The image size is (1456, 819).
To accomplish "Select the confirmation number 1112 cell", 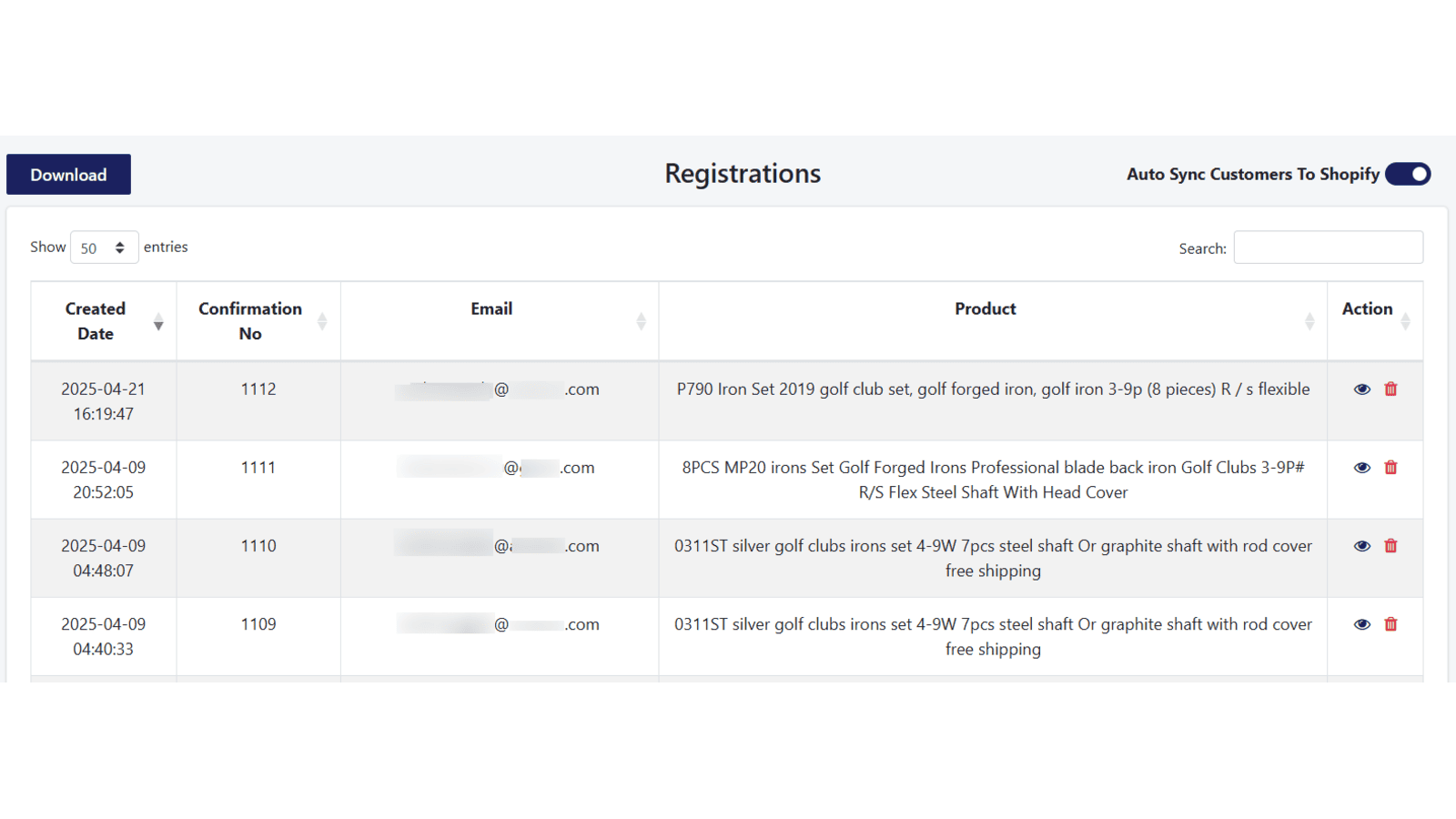I will coord(258,401).
